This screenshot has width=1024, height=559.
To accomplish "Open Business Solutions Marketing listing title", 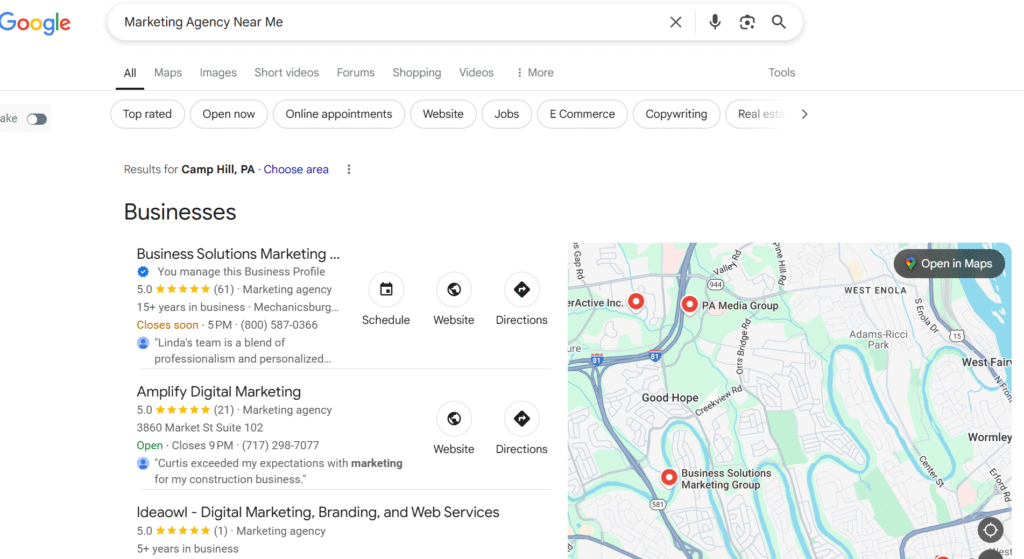I will click(x=238, y=254).
